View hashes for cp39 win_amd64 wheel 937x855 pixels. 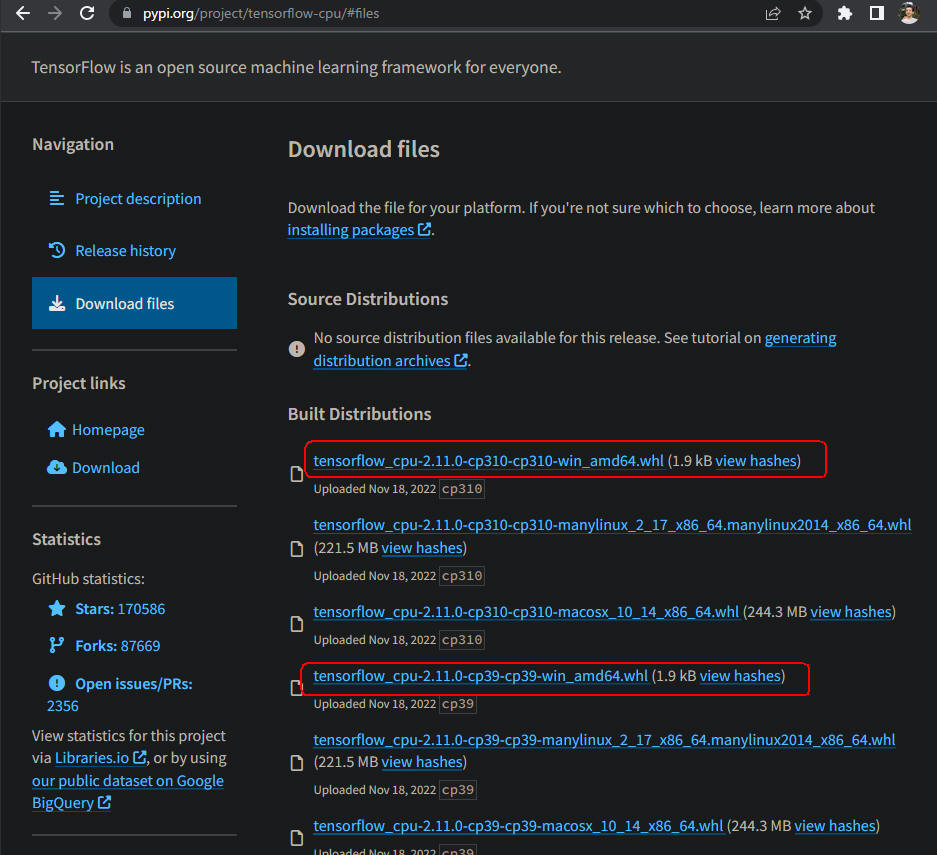pos(740,676)
